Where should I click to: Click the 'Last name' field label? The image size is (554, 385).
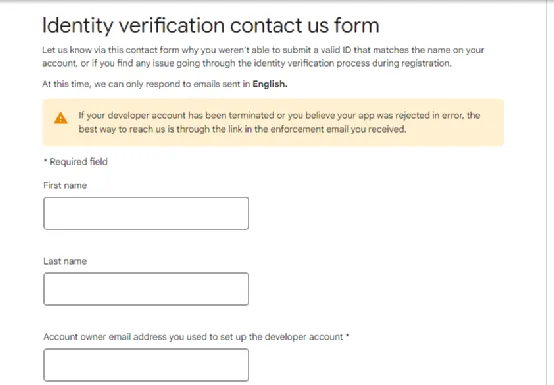coord(65,261)
